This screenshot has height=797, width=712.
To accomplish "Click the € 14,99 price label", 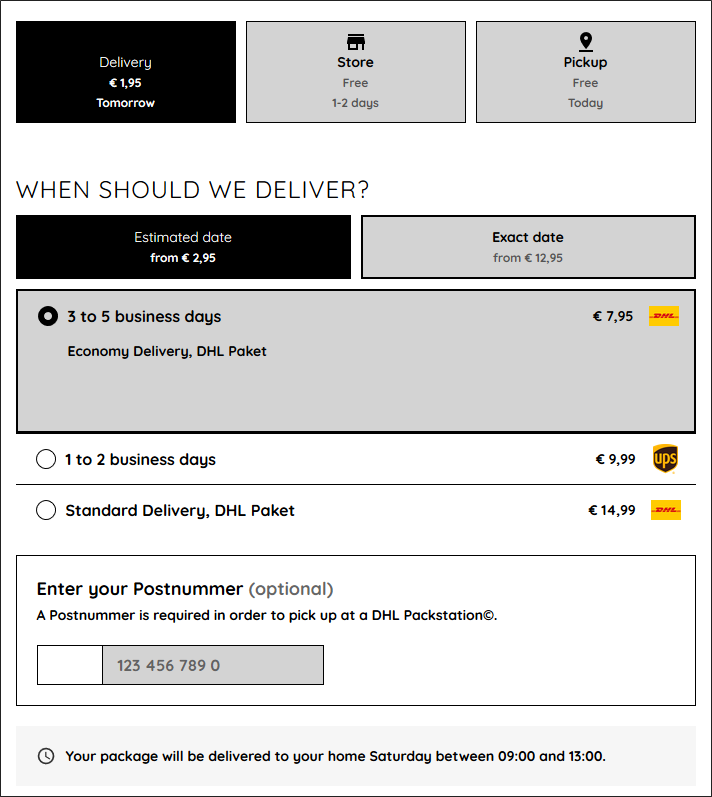I will (612, 510).
